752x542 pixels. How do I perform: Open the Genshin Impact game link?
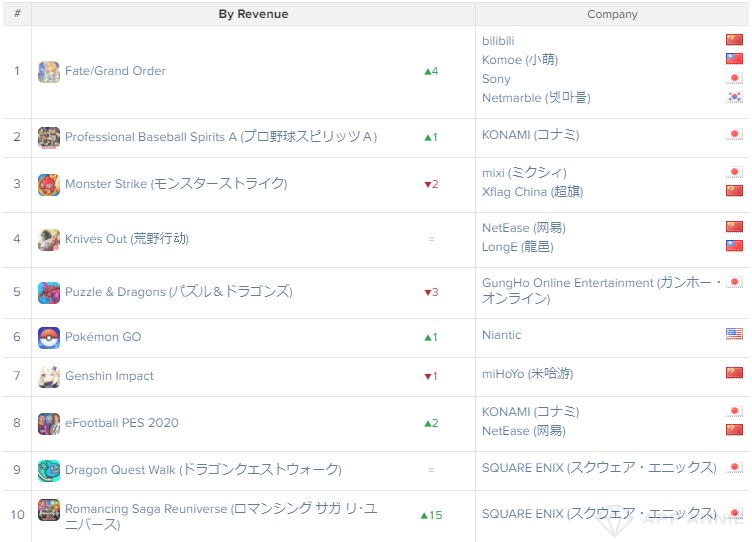click(109, 376)
